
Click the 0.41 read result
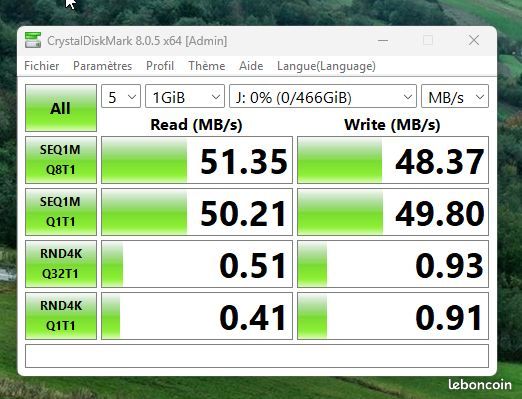(197, 316)
